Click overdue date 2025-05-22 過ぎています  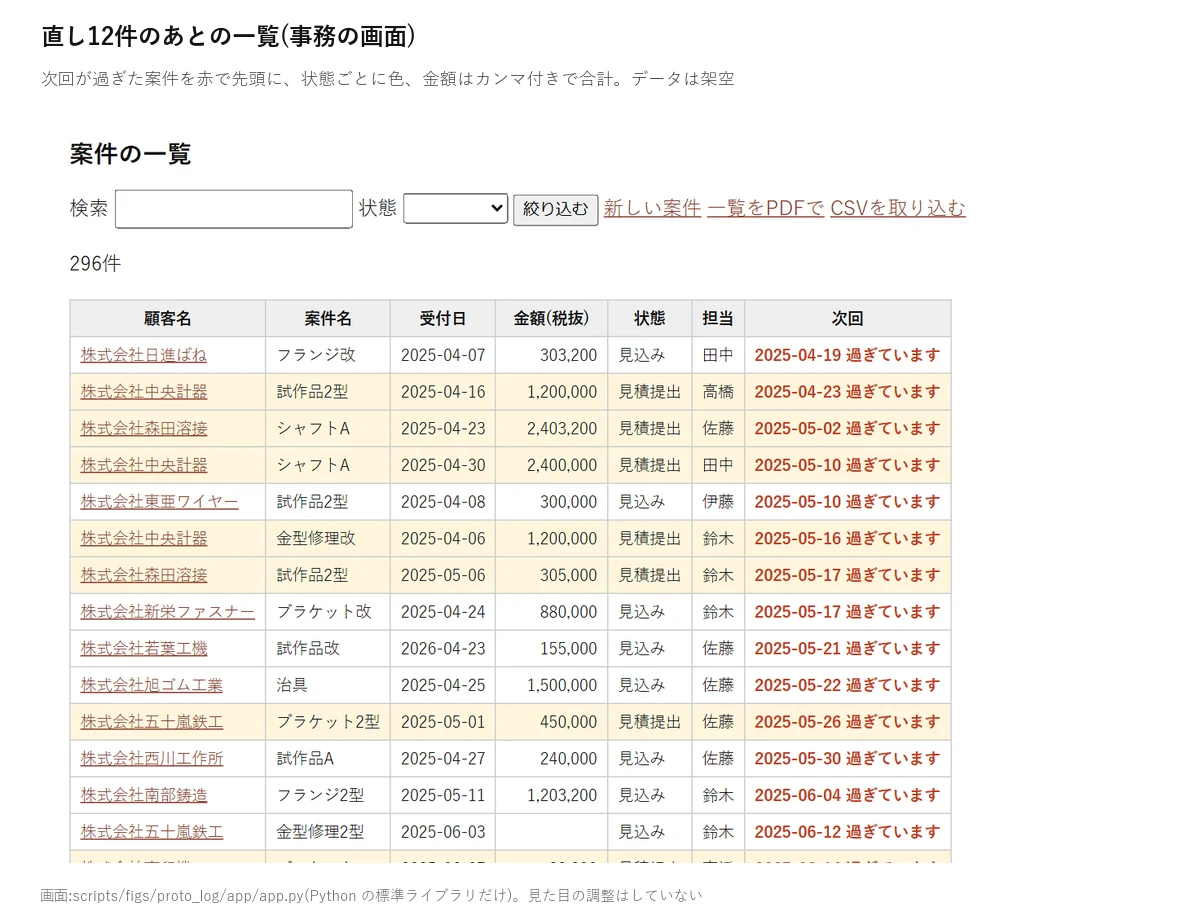click(847, 685)
